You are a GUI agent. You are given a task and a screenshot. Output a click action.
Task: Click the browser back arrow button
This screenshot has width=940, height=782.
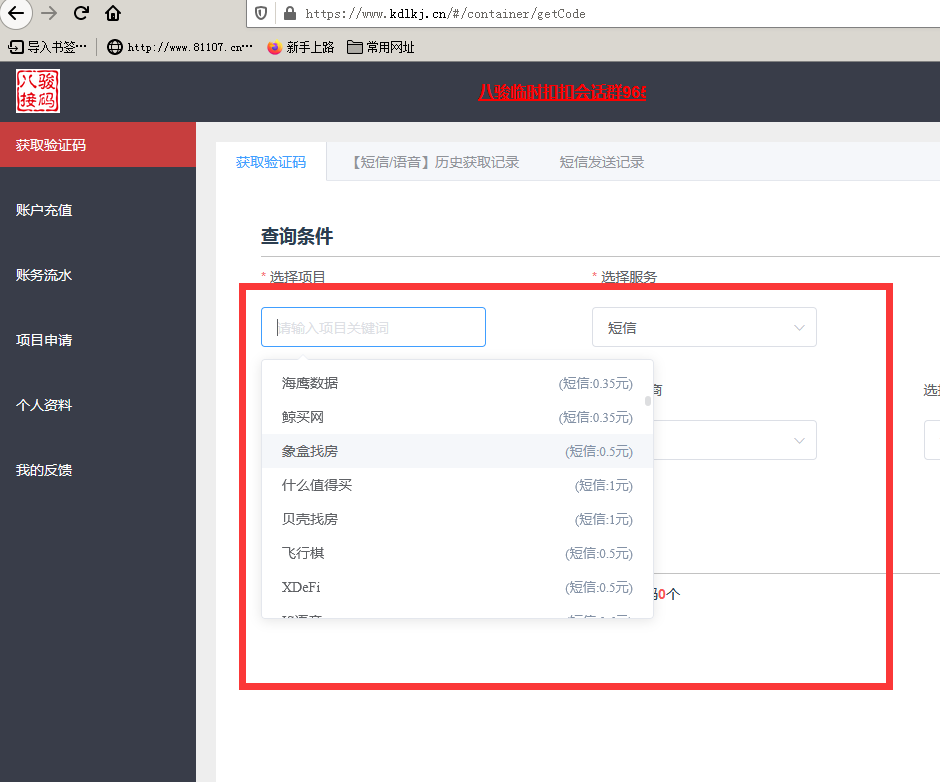pos(17,14)
